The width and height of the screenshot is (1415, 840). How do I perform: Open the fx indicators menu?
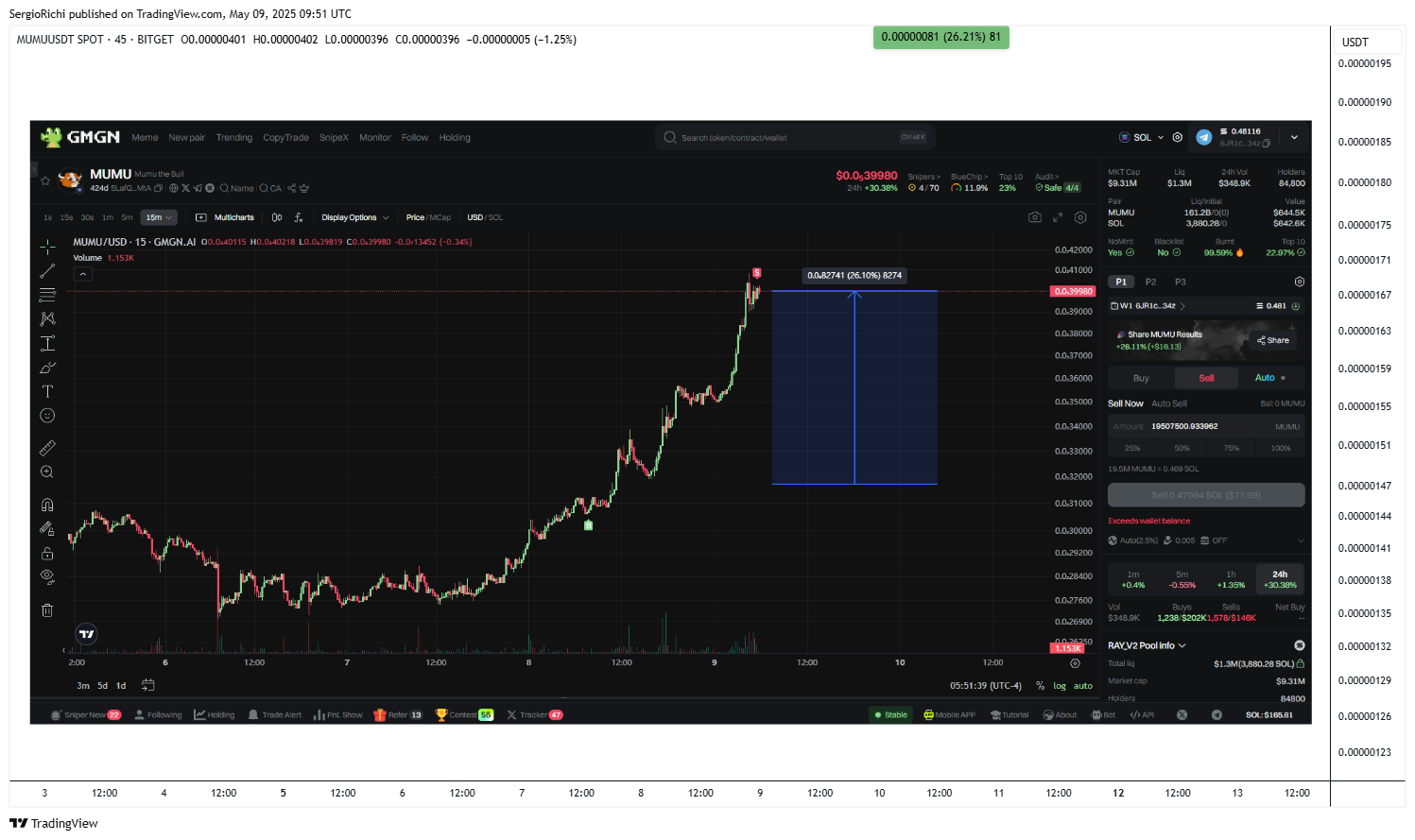[x=298, y=217]
